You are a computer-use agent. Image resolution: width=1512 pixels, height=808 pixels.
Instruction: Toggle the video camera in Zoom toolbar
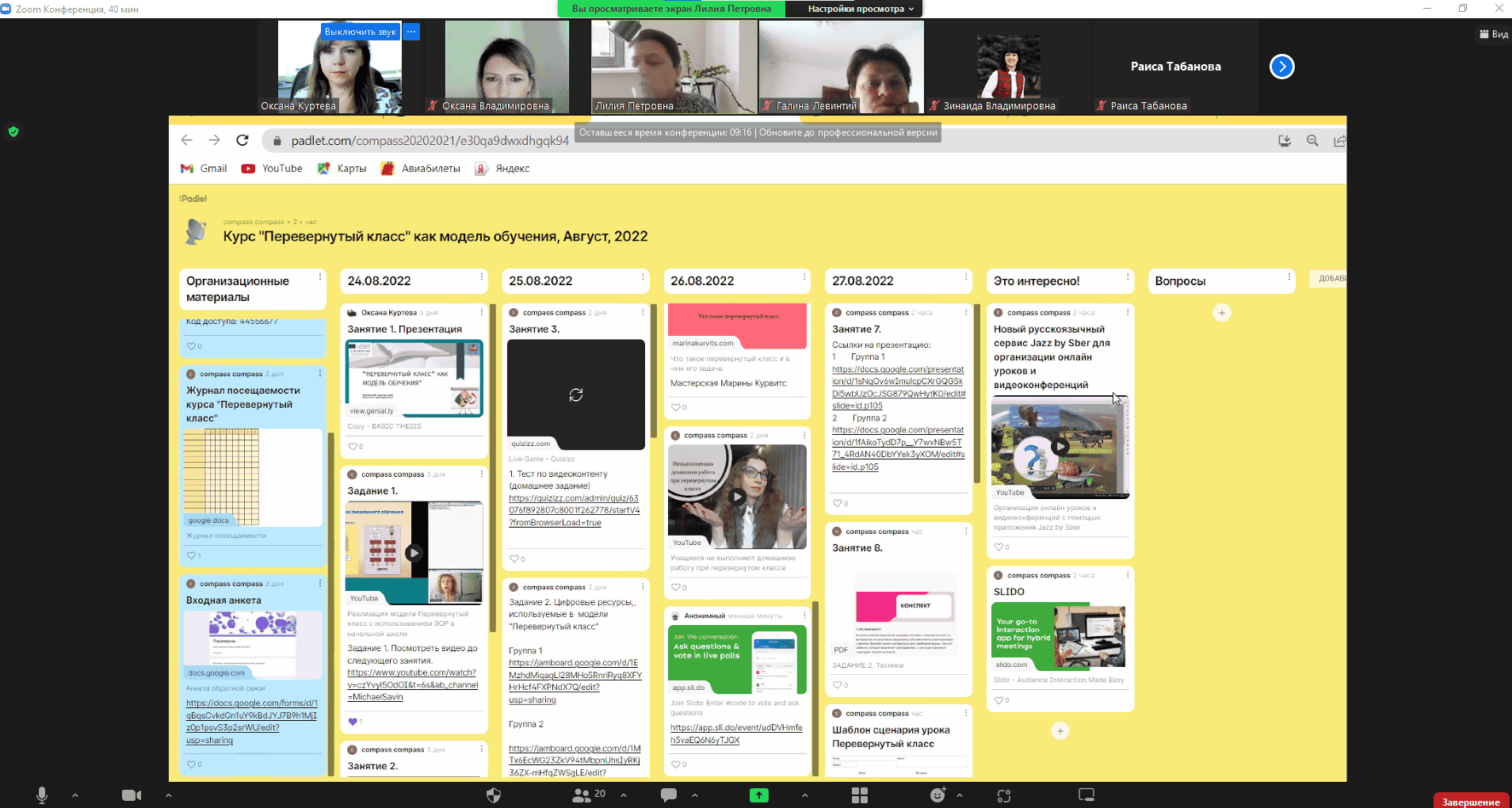click(x=131, y=795)
